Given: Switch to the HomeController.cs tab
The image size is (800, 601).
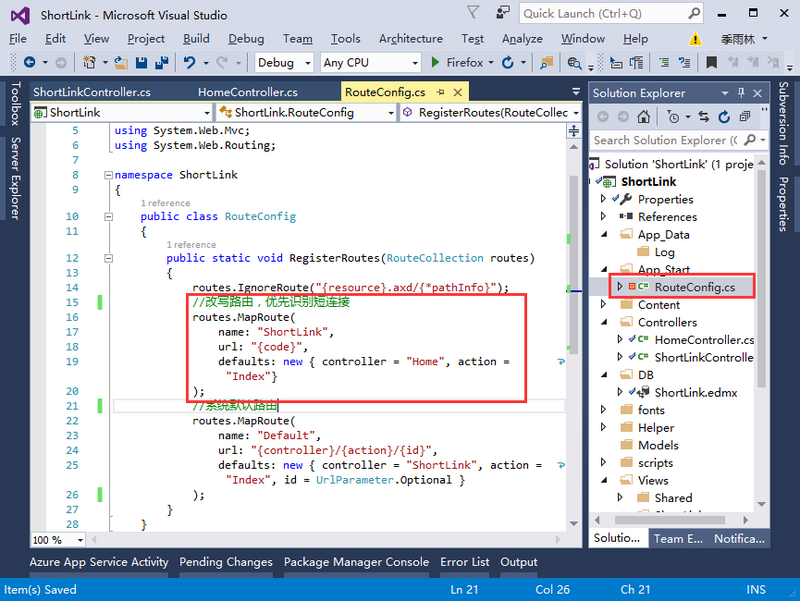Looking at the screenshot, I should click(247, 92).
